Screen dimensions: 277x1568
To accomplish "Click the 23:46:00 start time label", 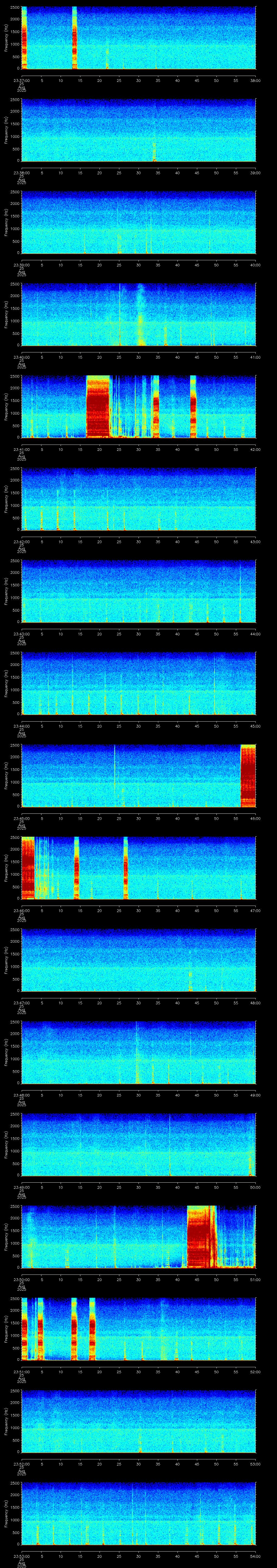I will point(21,910).
